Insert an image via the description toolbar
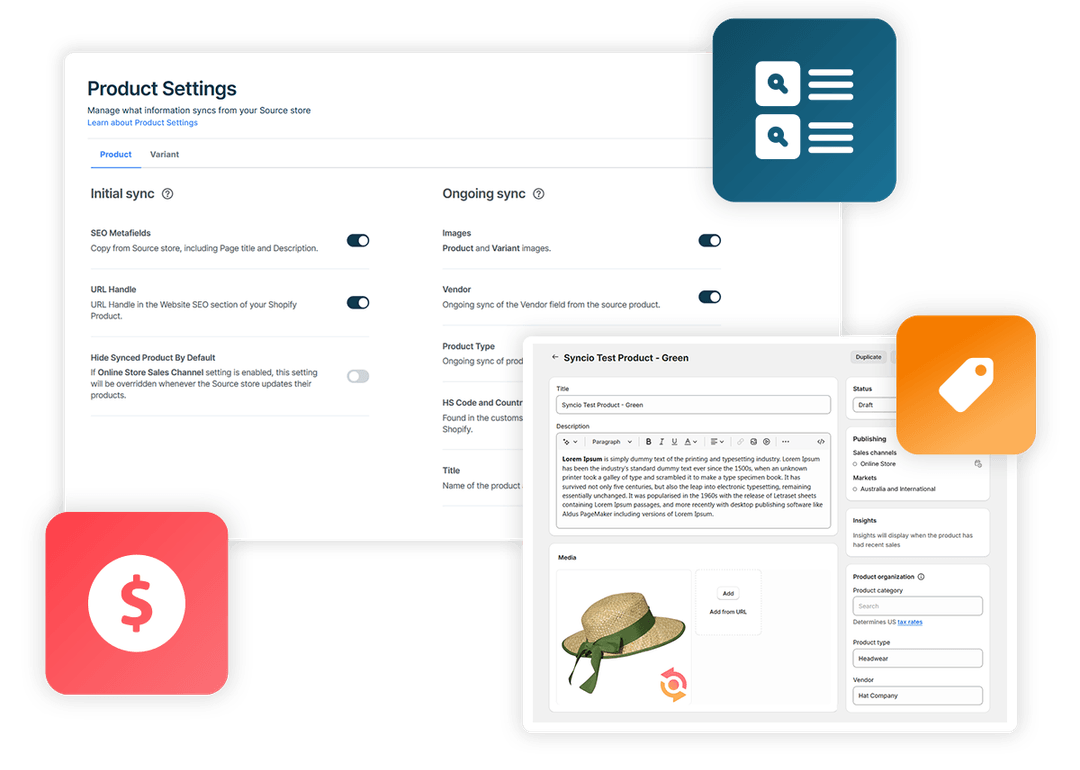Screen dimensions: 1080x770 point(752,441)
